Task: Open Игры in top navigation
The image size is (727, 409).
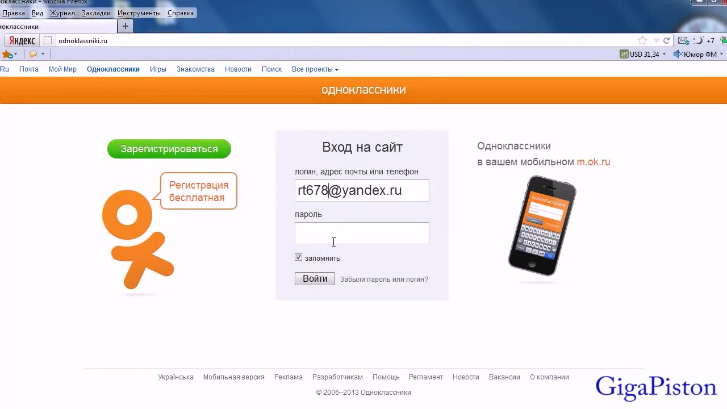Action: (158, 69)
